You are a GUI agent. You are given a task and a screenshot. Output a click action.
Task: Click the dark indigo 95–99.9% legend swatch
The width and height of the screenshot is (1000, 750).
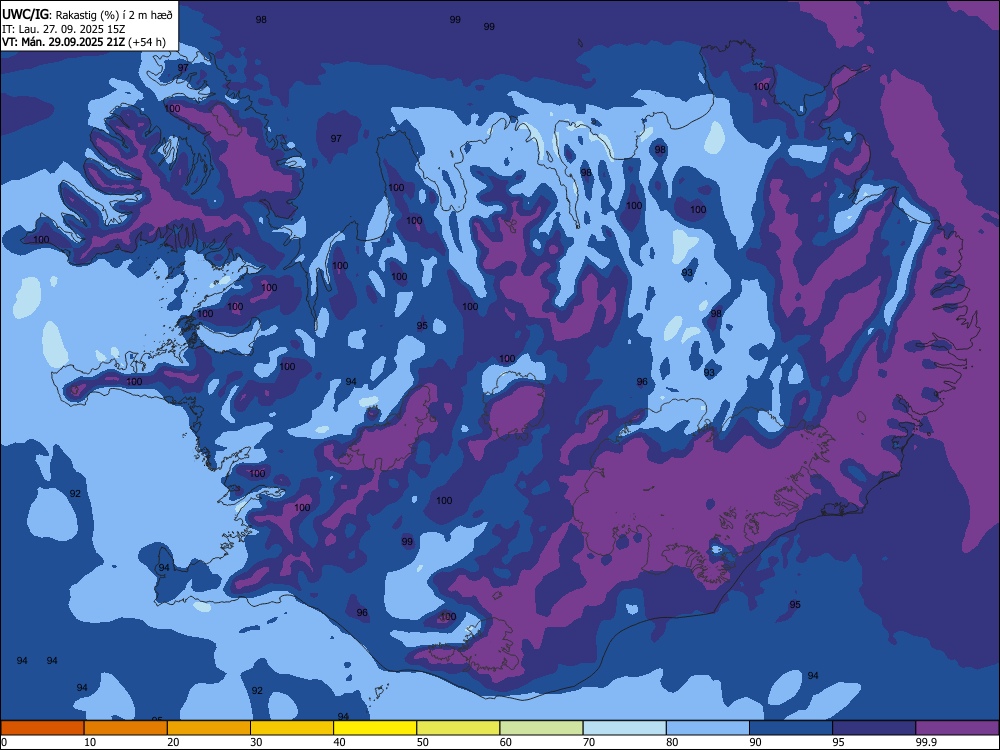click(874, 728)
